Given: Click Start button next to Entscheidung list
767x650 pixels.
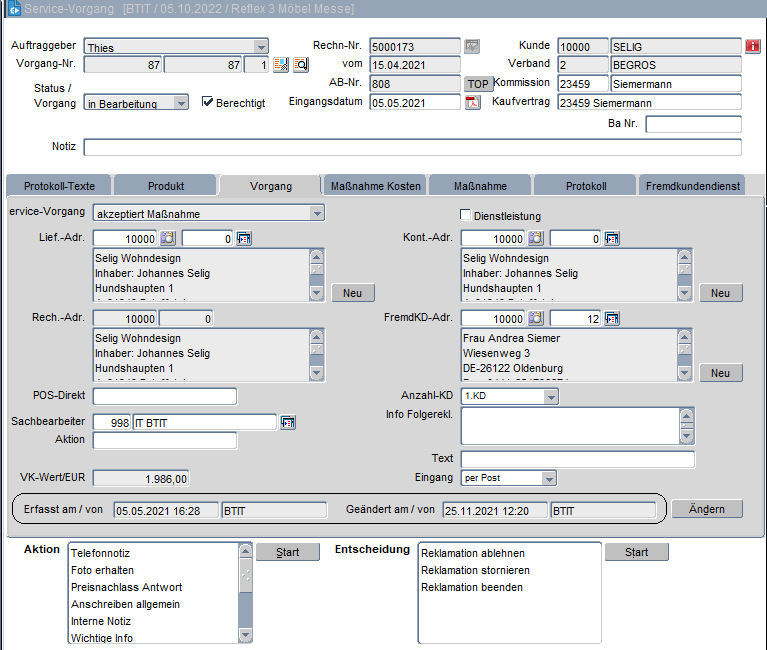Looking at the screenshot, I should coord(636,552).
